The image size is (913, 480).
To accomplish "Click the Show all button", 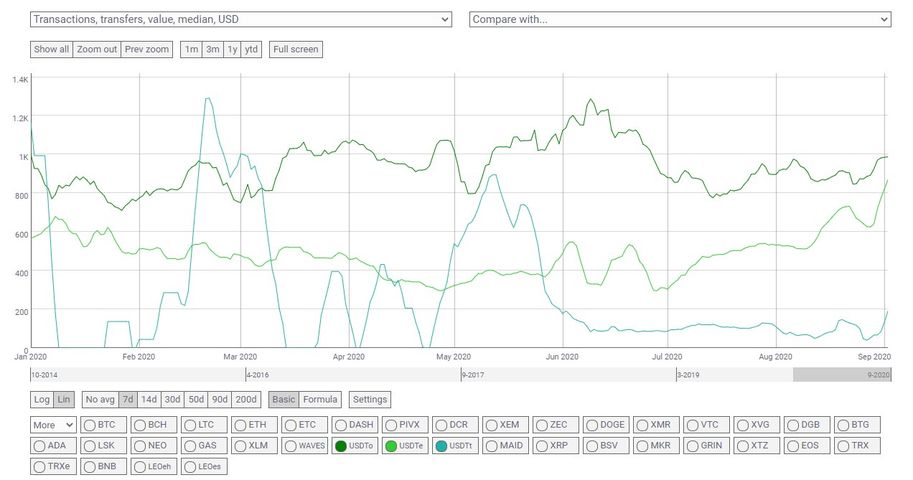I will point(51,49).
